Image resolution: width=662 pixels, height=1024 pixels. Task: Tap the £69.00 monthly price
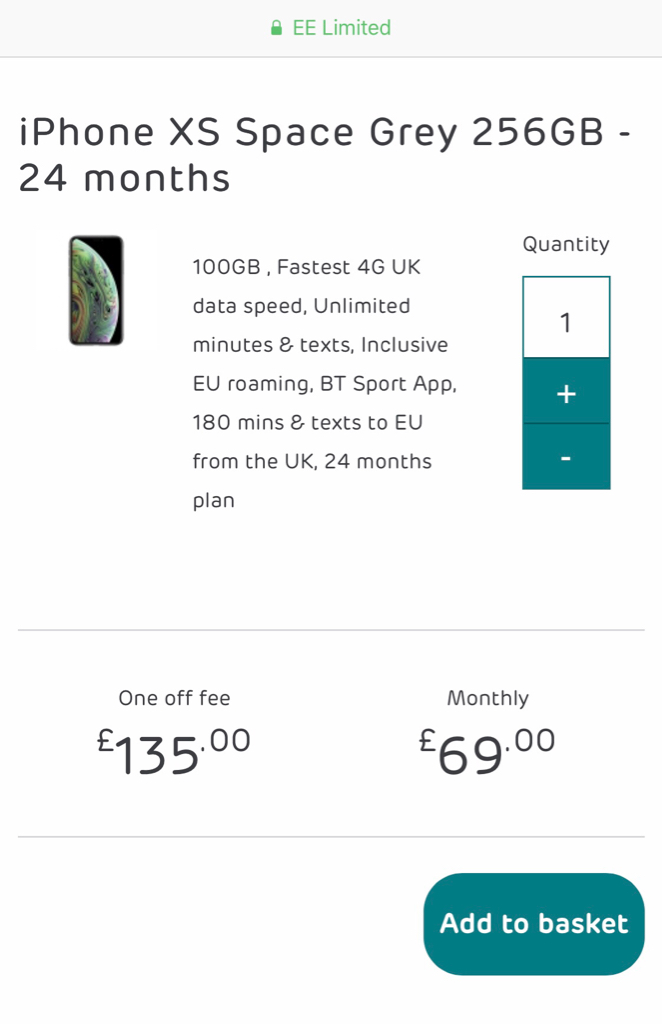488,752
